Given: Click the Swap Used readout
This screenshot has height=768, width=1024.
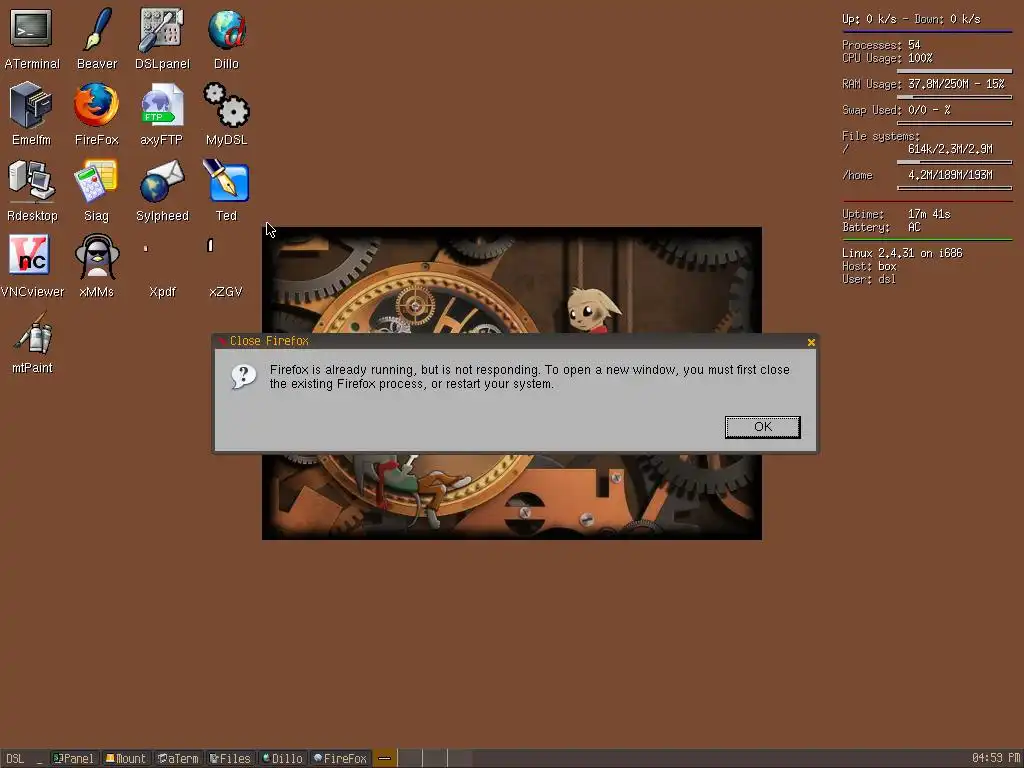Looking at the screenshot, I should [x=896, y=110].
